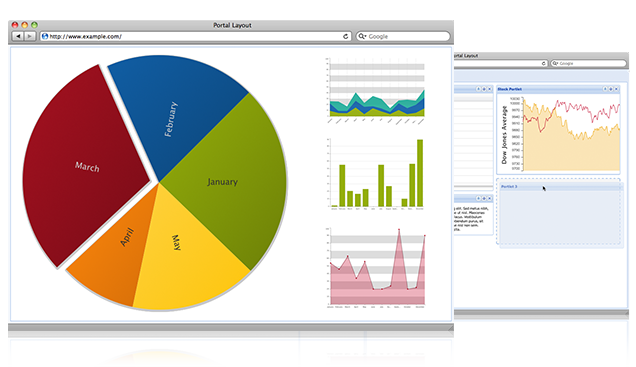The height and width of the screenshot is (367, 636).
Task: Select the yellow May pie slice
Action: (183, 260)
